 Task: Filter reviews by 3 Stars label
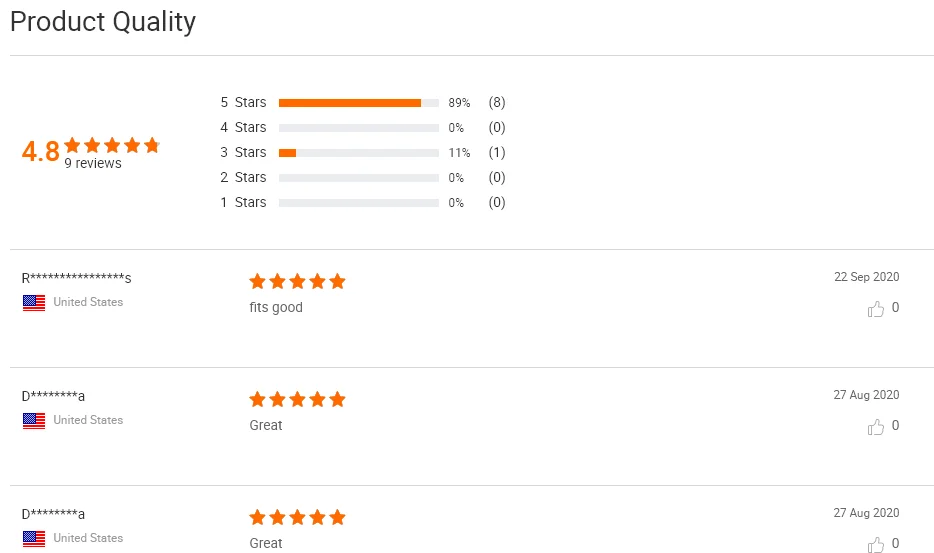243,152
